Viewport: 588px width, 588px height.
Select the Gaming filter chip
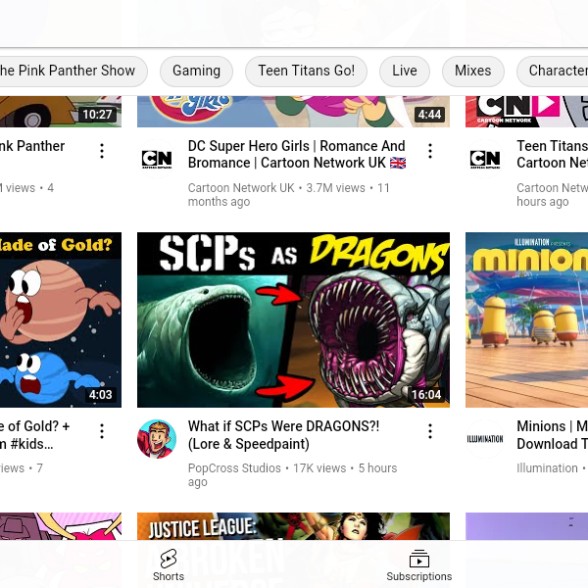click(x=196, y=71)
